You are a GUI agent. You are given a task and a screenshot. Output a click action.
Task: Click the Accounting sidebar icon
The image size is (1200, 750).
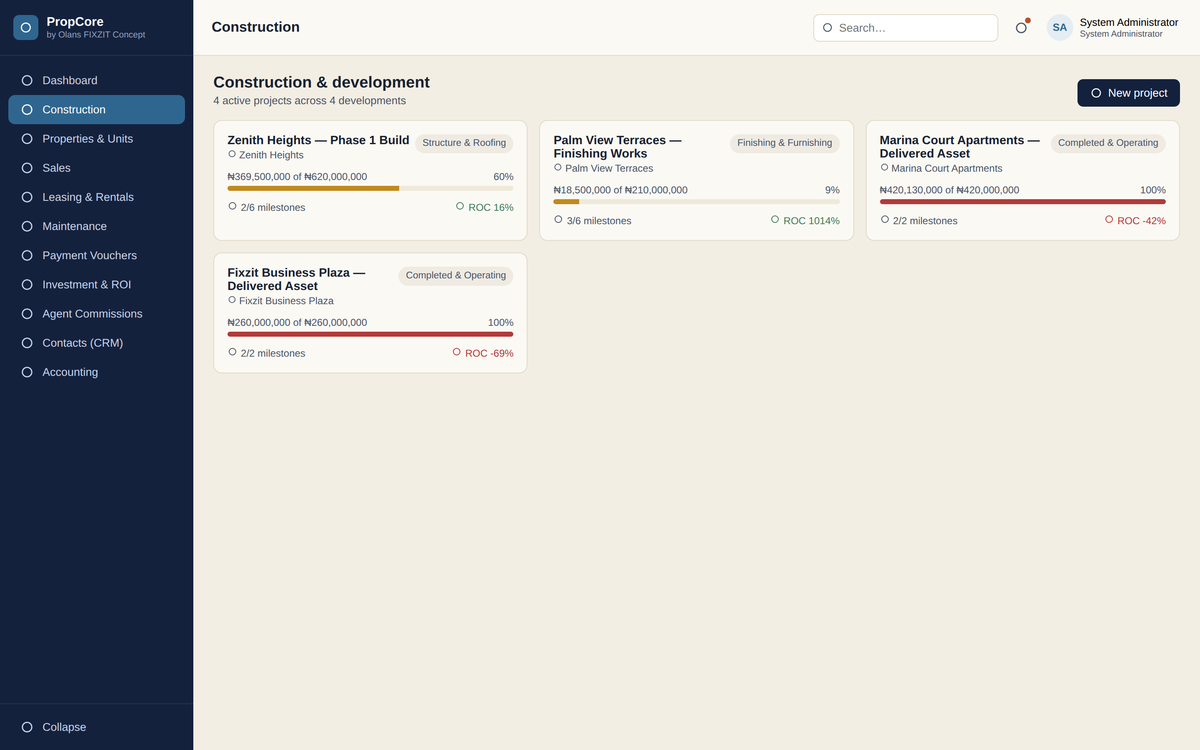tap(27, 372)
